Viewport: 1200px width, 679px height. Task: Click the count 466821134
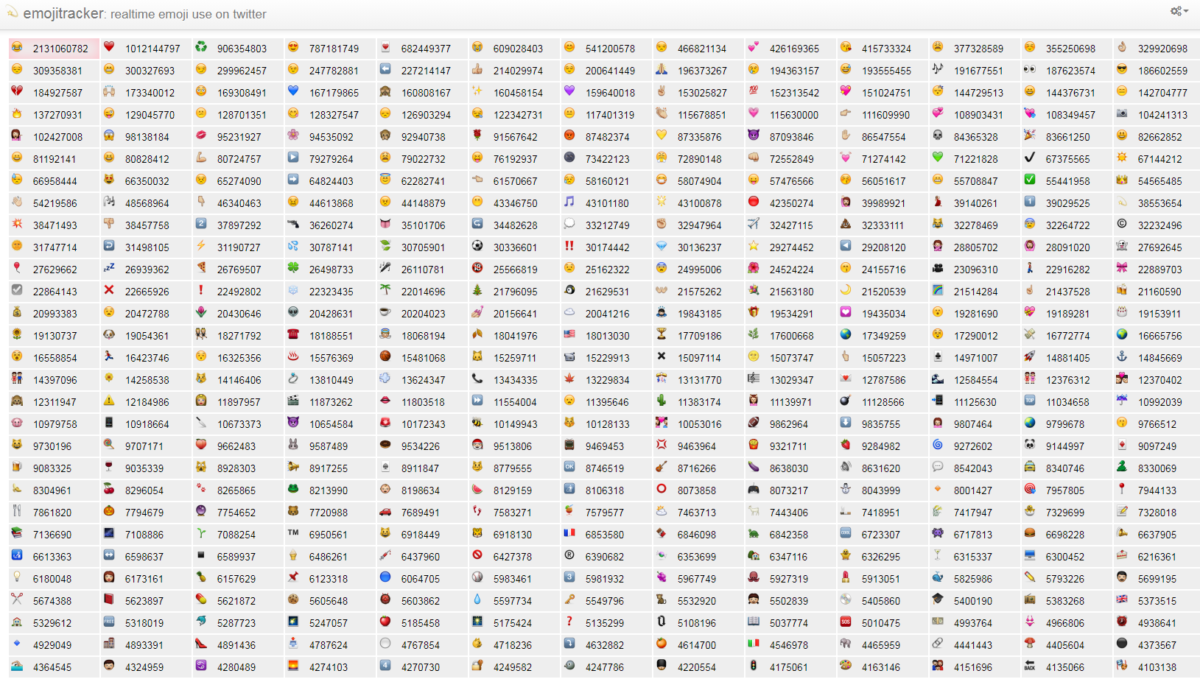(702, 49)
